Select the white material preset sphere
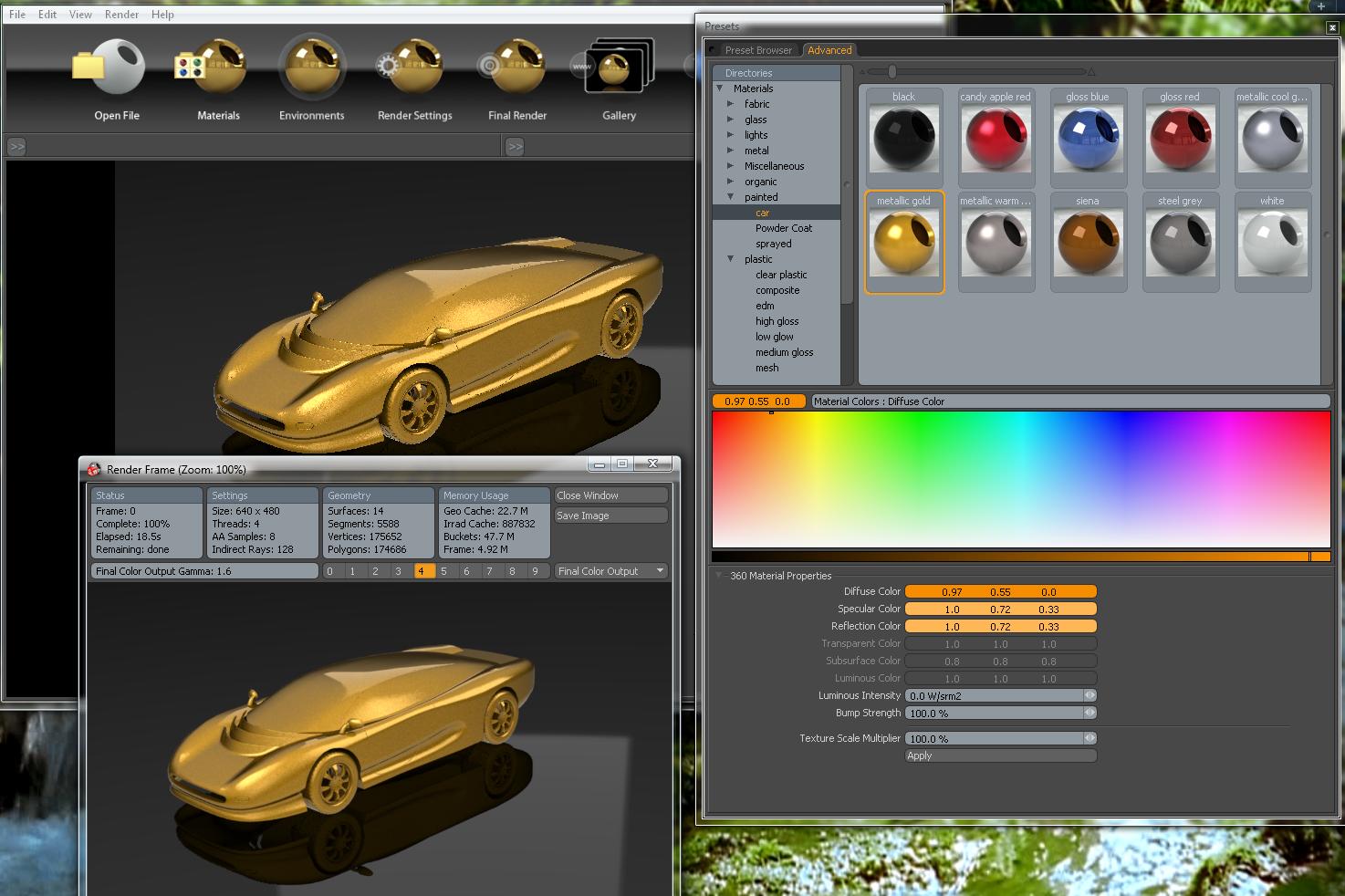The height and width of the screenshot is (896, 1345). point(1272,242)
